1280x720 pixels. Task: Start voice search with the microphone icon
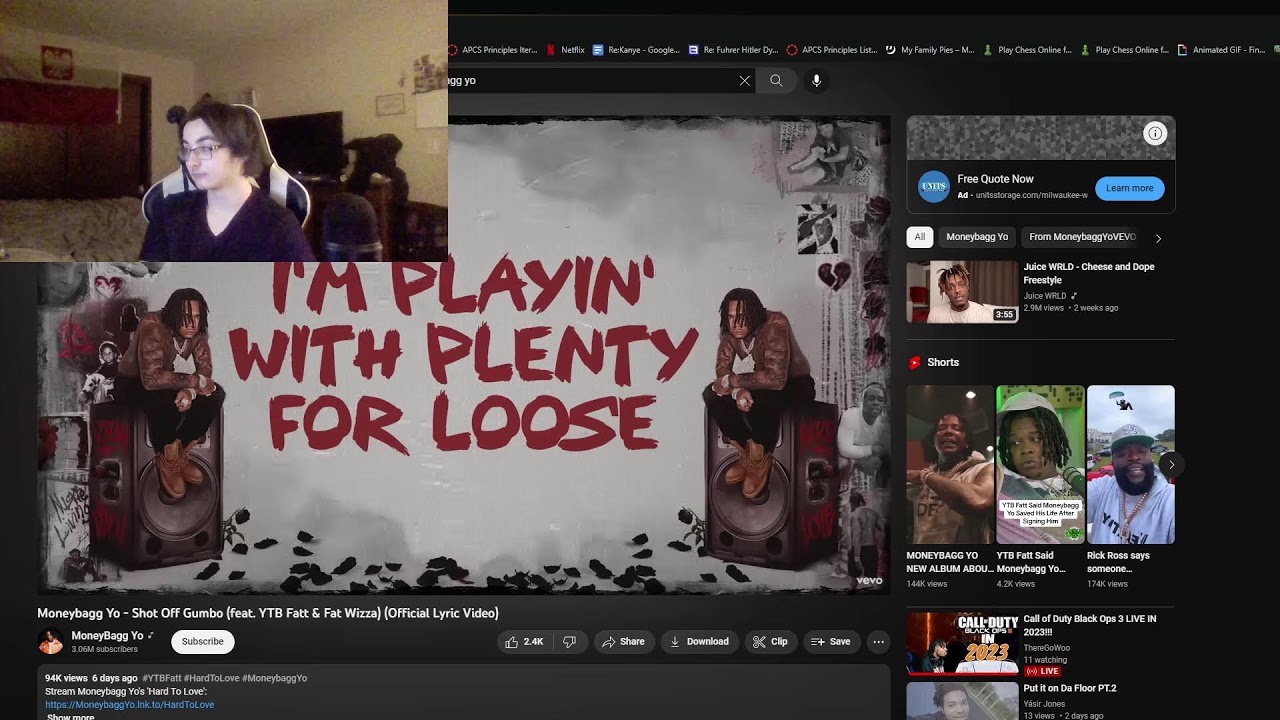pos(816,81)
